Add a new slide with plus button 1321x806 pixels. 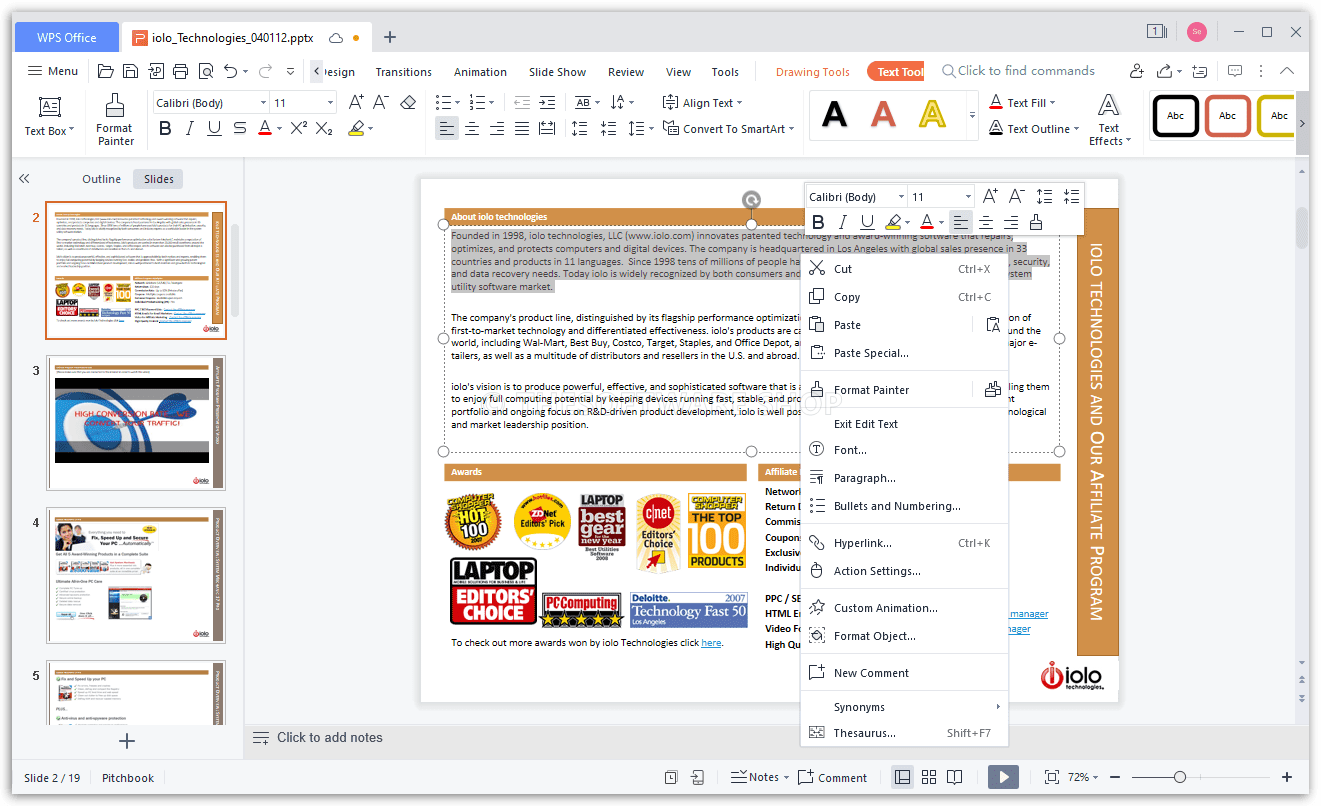[126, 741]
